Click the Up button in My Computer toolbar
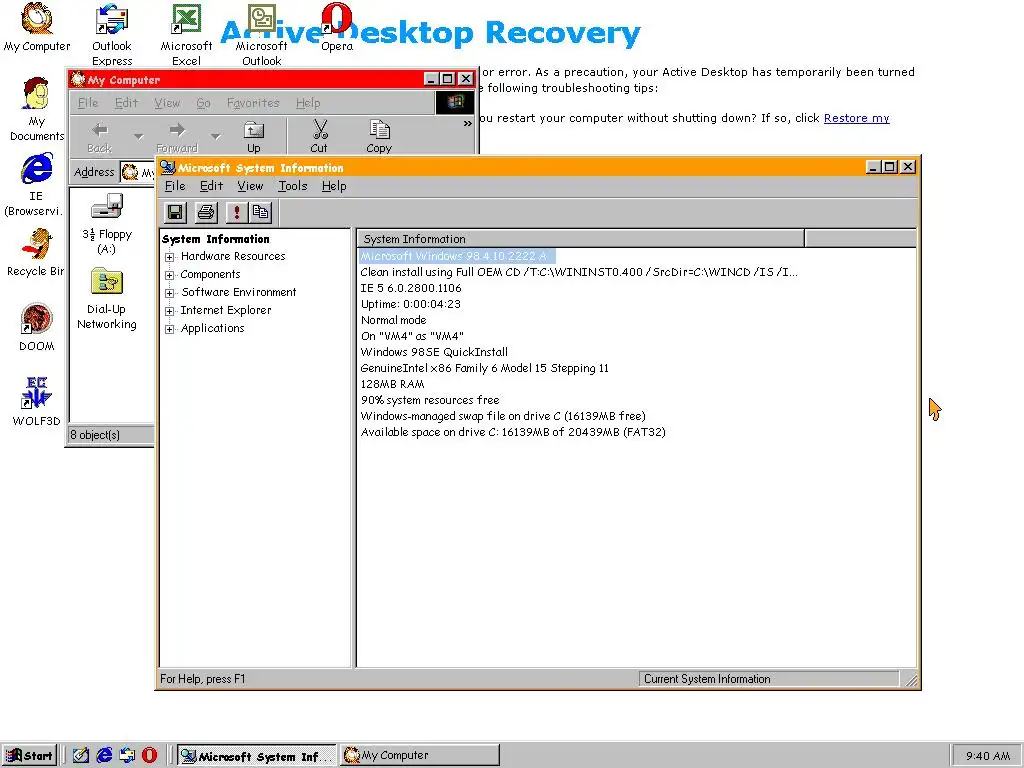 [253, 137]
